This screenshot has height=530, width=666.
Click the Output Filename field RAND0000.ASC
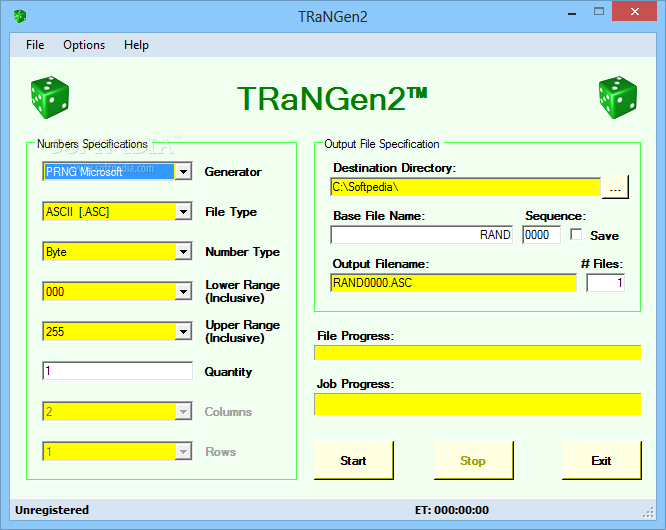pos(454,282)
